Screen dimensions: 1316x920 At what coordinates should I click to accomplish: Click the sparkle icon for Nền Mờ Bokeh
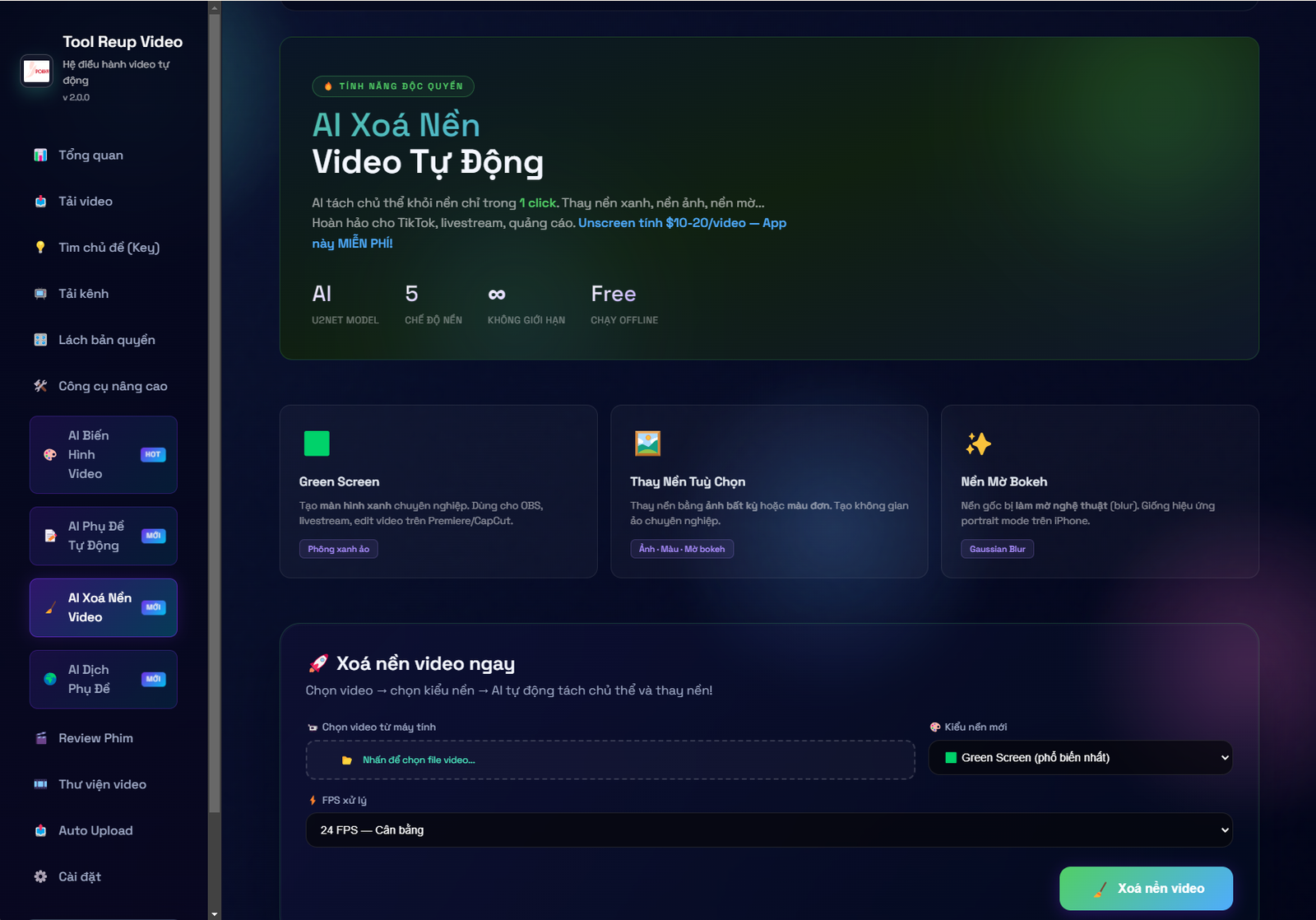pyautogui.click(x=978, y=444)
